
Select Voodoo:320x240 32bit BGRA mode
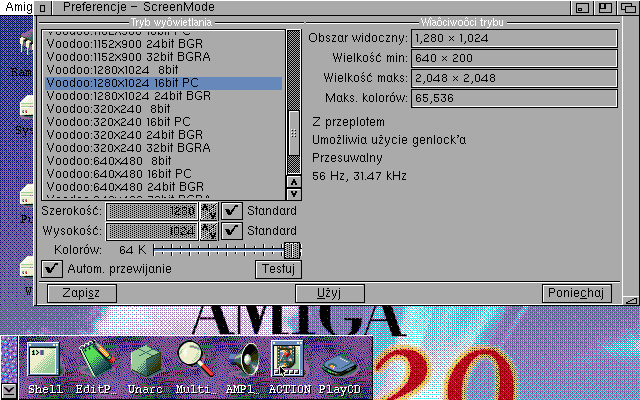pyautogui.click(x=163, y=148)
